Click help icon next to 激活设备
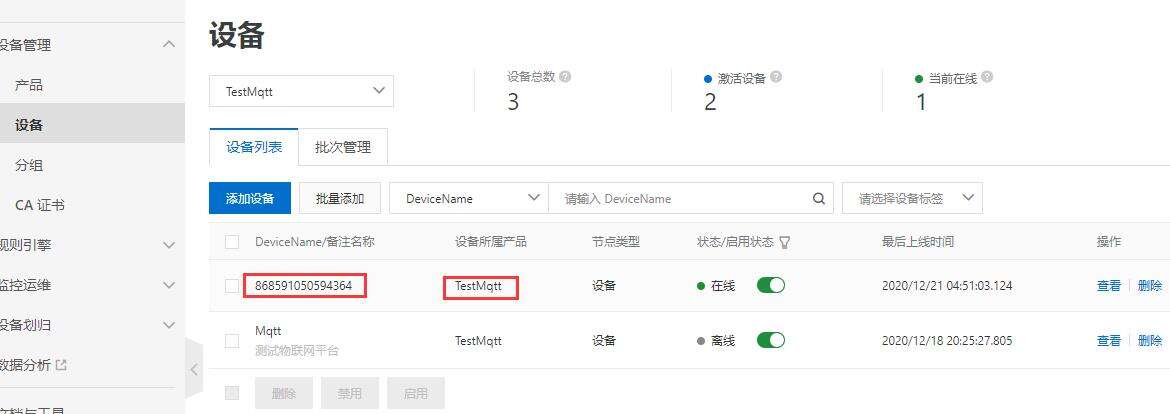Screen dimensions: 1170x414 [x=776, y=77]
